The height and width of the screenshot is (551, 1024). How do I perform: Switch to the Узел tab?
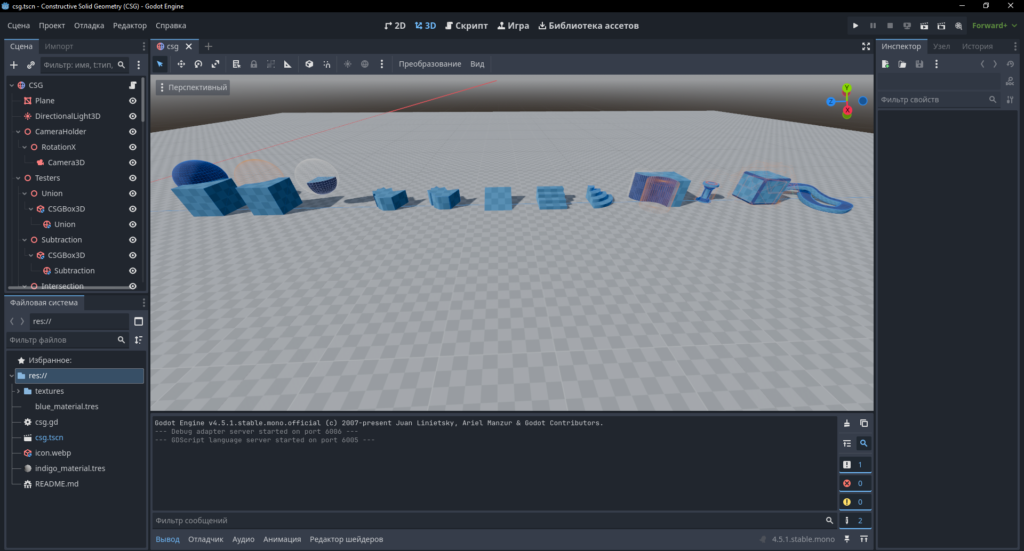tap(941, 46)
